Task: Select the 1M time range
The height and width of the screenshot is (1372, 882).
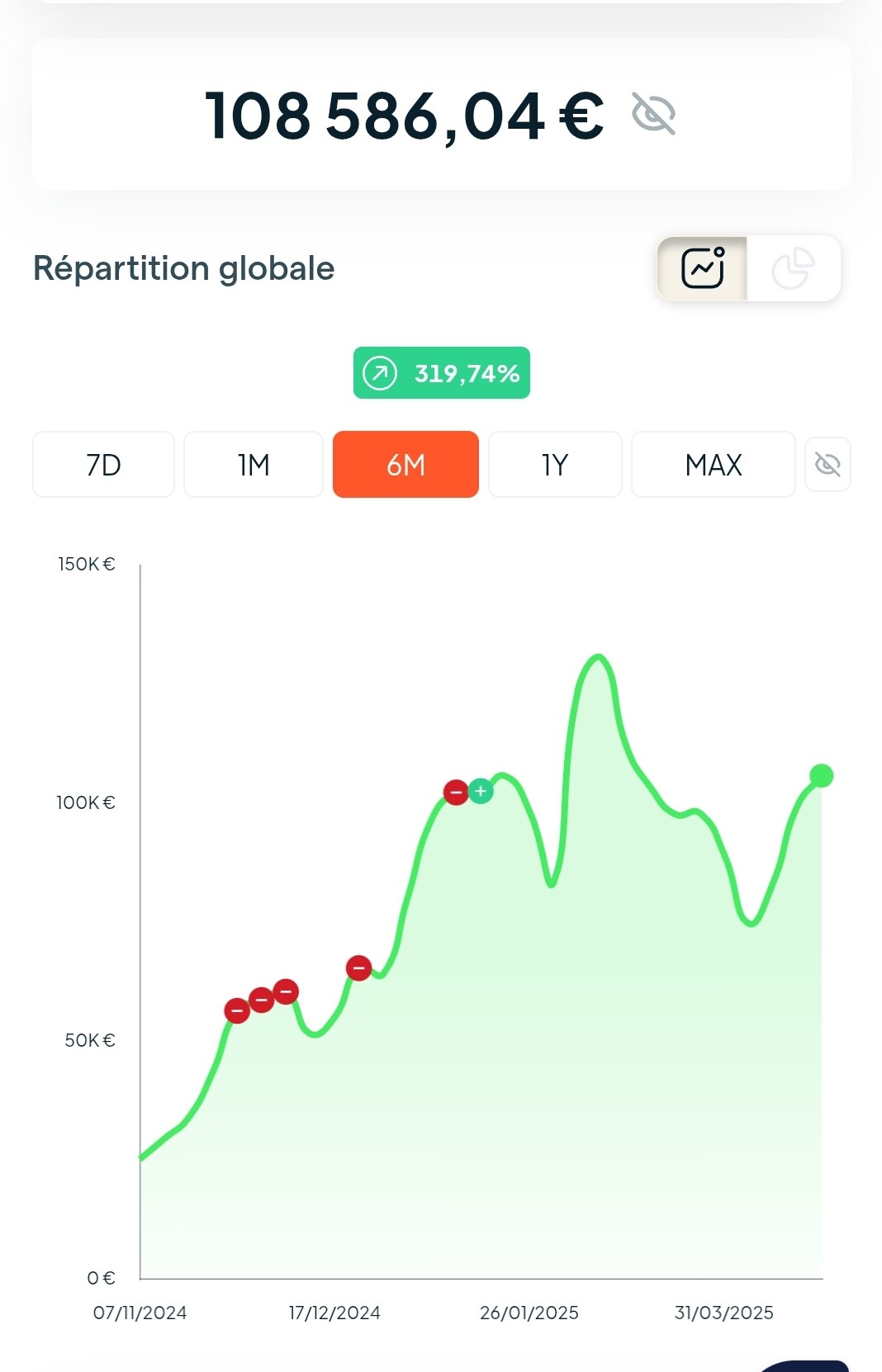Action: (254, 465)
